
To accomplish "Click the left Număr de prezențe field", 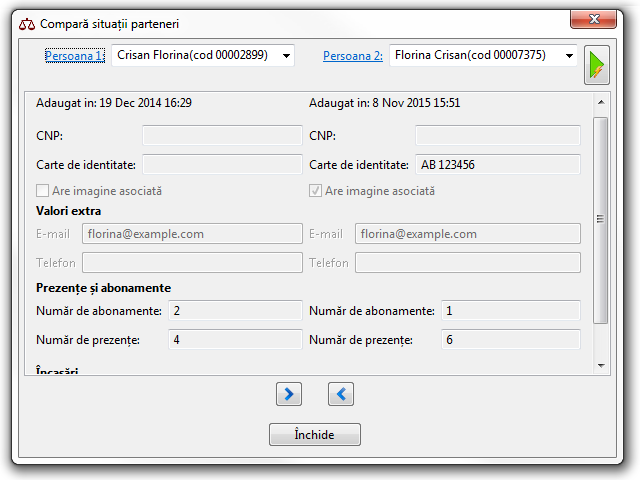I will (234, 340).
